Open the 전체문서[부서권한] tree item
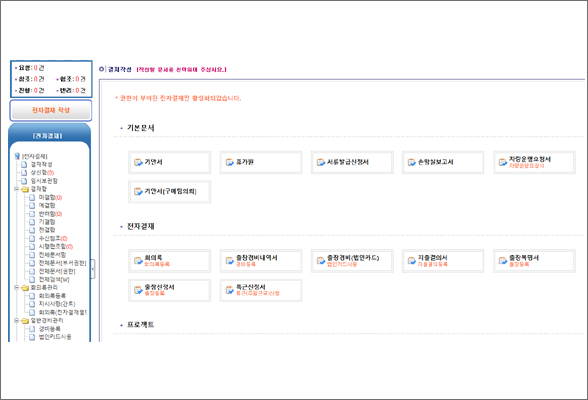This screenshot has height=400, width=588. click(x=63, y=263)
